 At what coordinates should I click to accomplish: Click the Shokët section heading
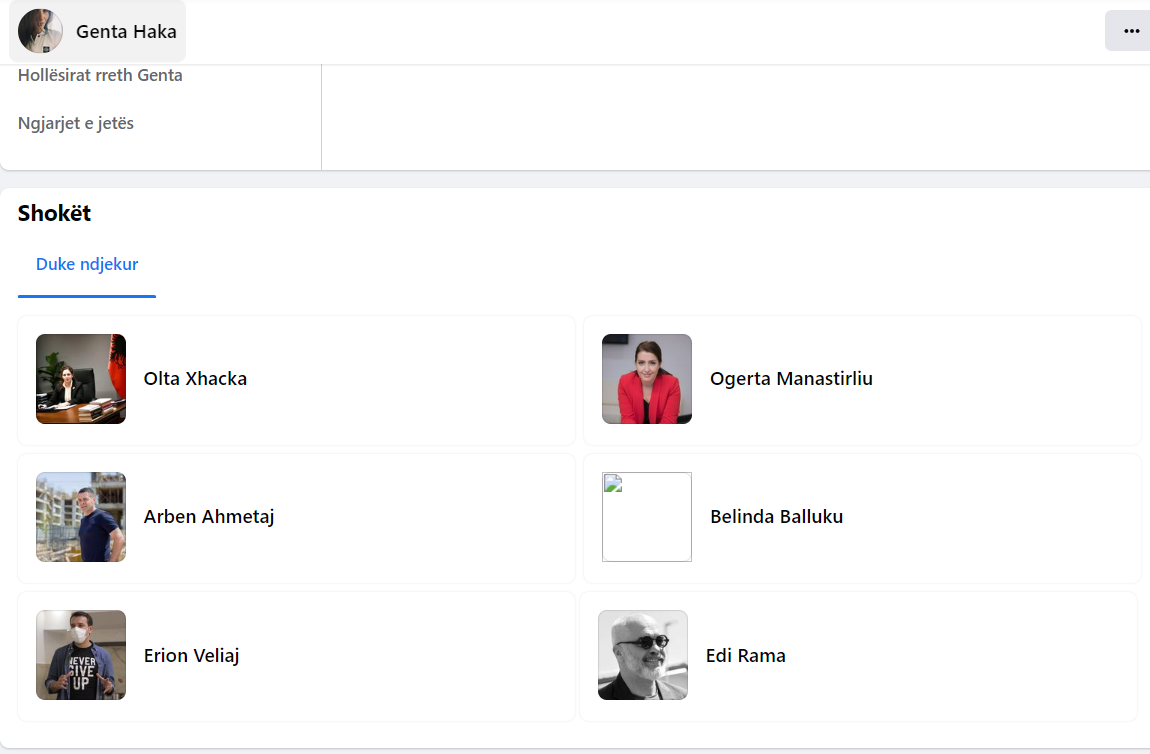click(x=54, y=213)
